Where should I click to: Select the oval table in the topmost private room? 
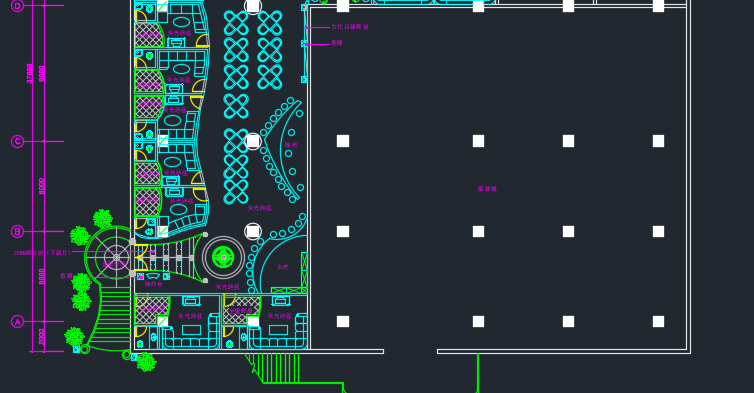(181, 22)
